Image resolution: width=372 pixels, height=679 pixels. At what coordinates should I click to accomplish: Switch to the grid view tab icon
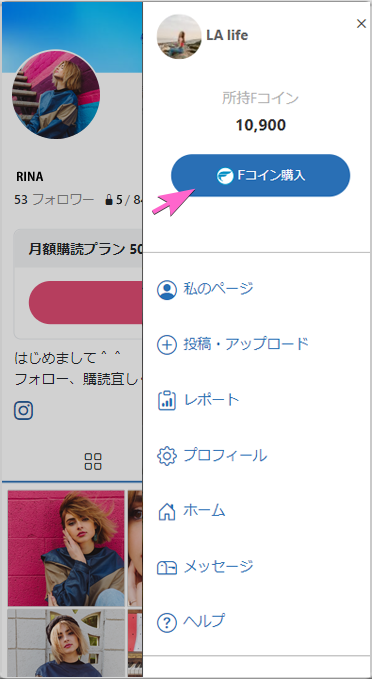[x=93, y=462]
